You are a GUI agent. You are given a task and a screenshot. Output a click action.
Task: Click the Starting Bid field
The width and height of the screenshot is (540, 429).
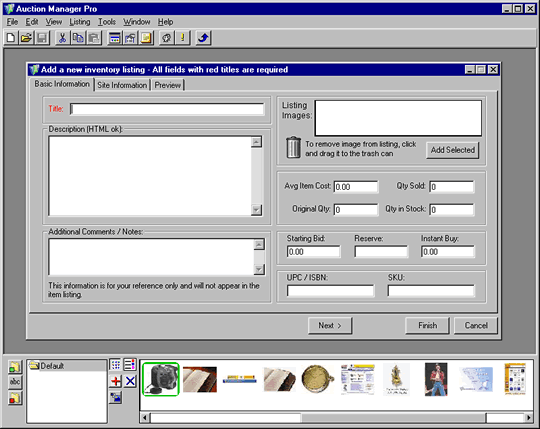coord(313,252)
